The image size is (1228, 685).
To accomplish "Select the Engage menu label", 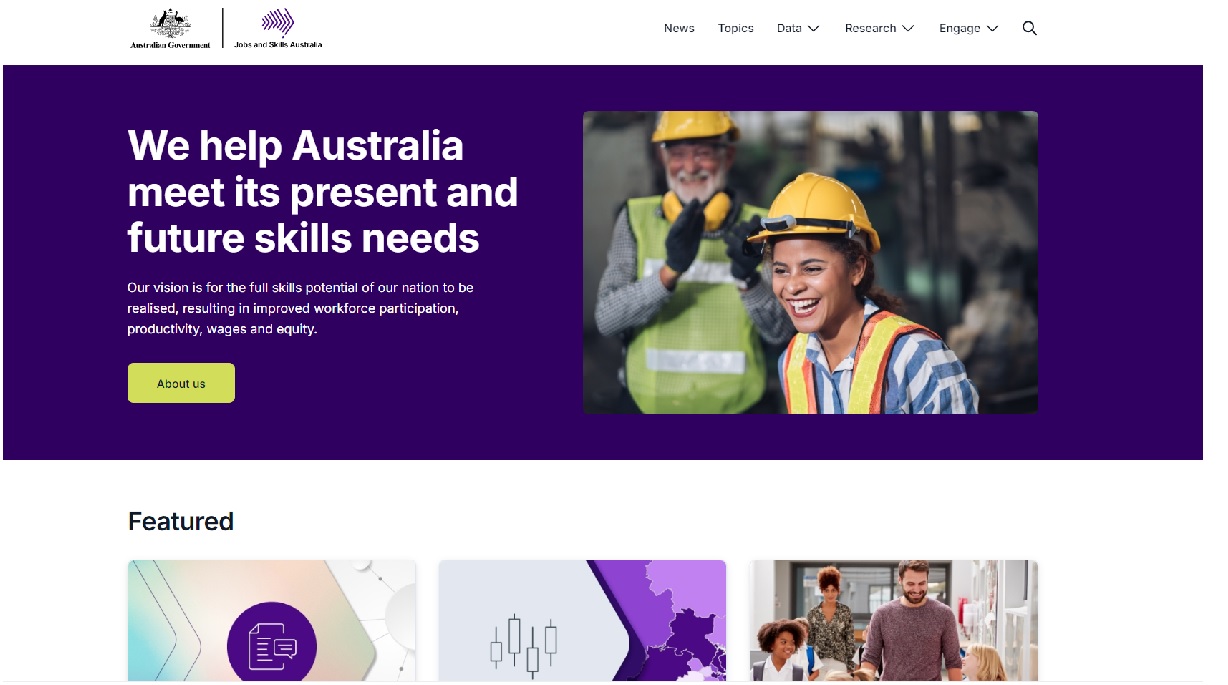I will [959, 28].
